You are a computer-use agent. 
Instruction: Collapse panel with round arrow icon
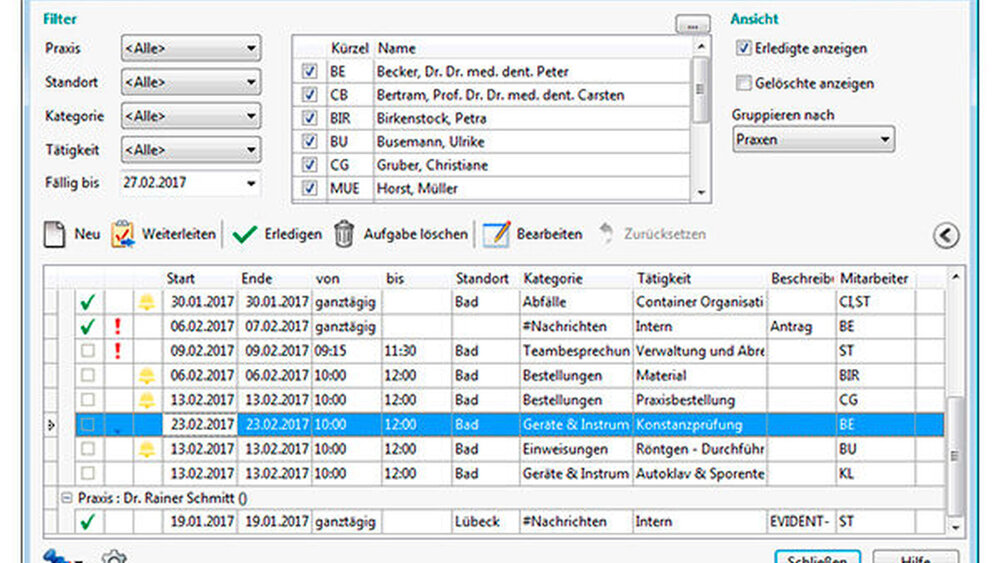(945, 235)
